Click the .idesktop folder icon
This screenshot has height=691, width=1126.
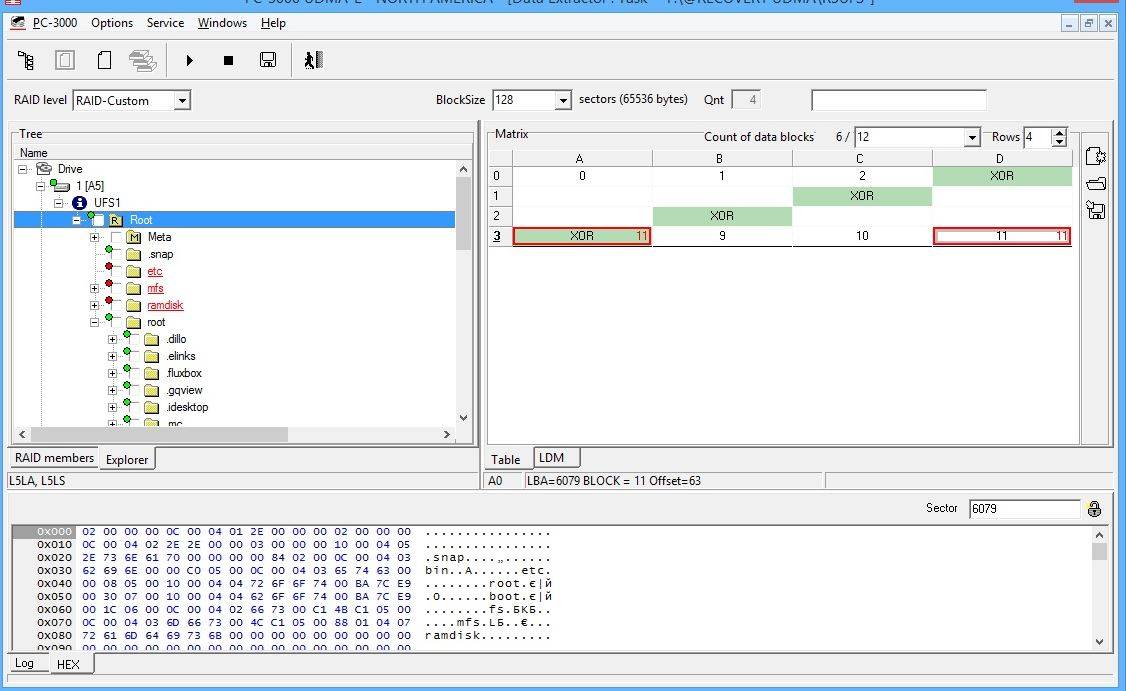pos(152,407)
